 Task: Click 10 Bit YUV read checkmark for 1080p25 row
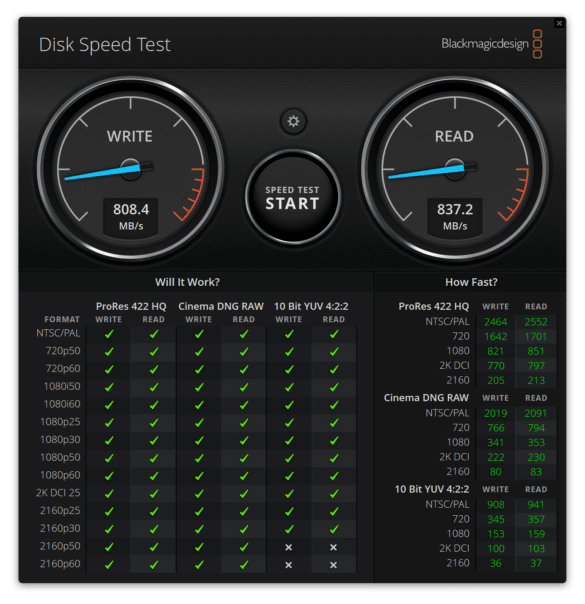click(334, 423)
